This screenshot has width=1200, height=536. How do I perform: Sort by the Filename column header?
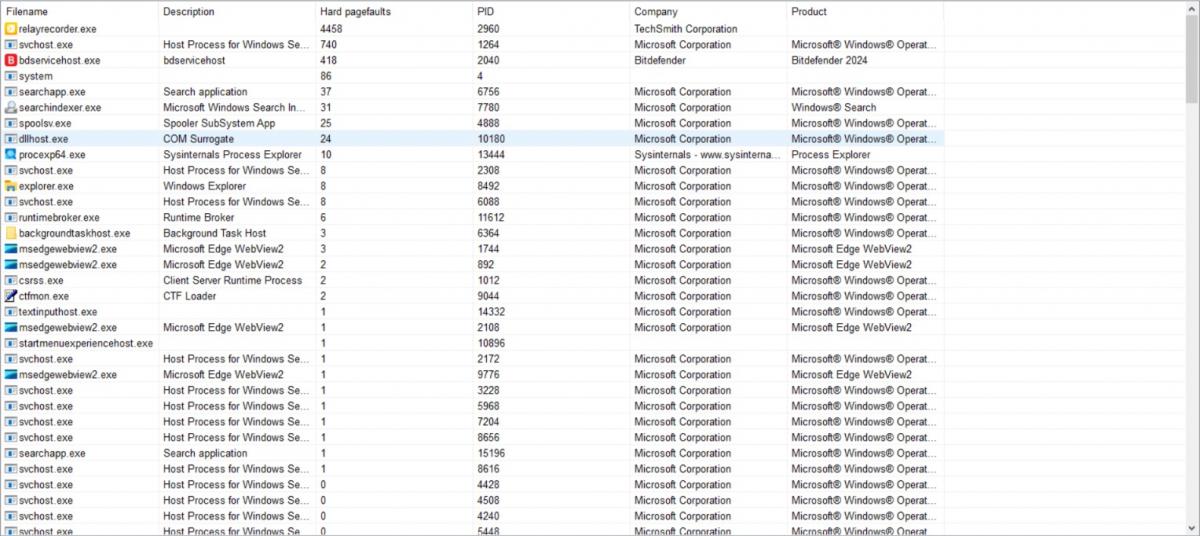(80, 12)
